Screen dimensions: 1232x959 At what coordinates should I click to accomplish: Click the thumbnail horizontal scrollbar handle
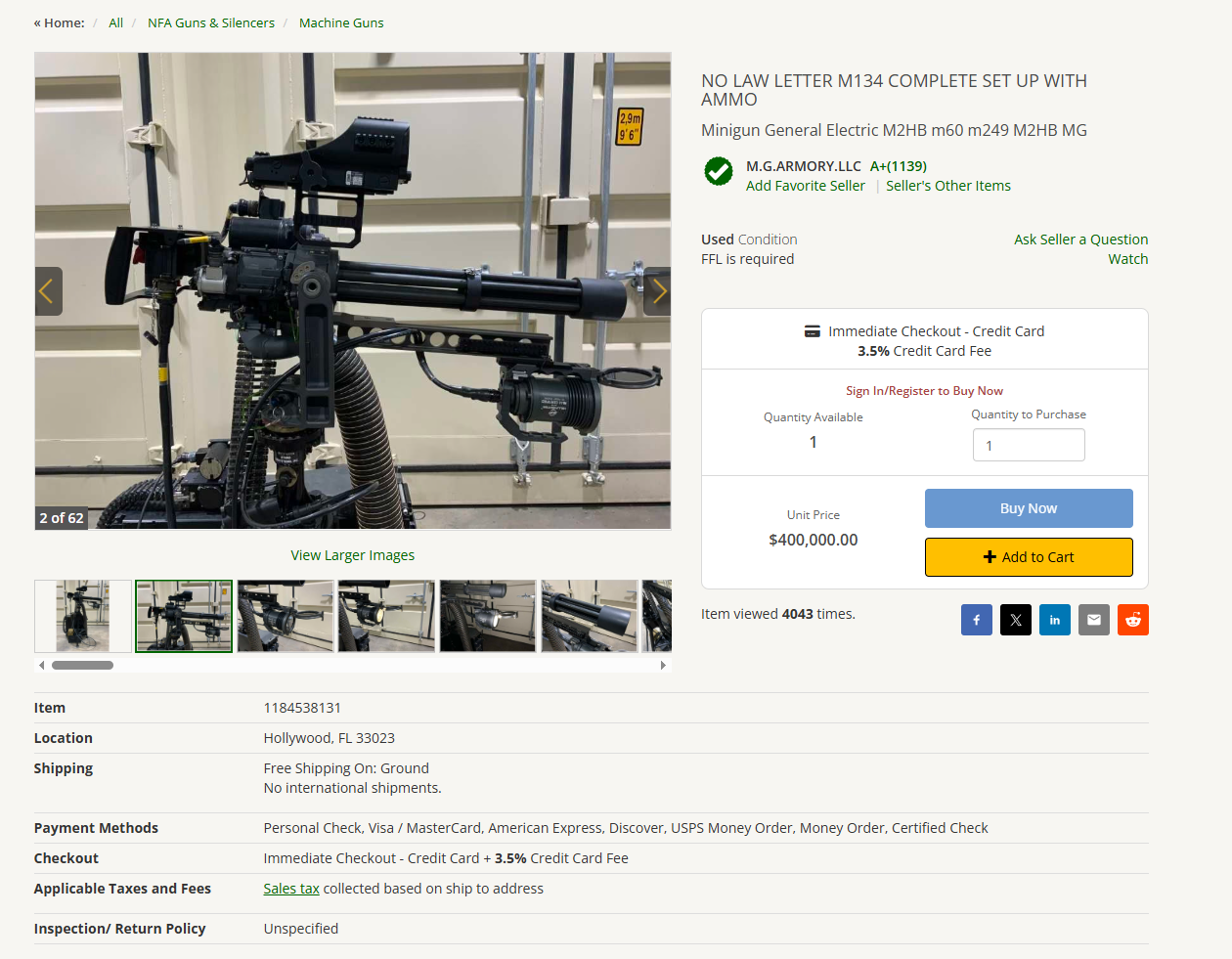point(82,665)
